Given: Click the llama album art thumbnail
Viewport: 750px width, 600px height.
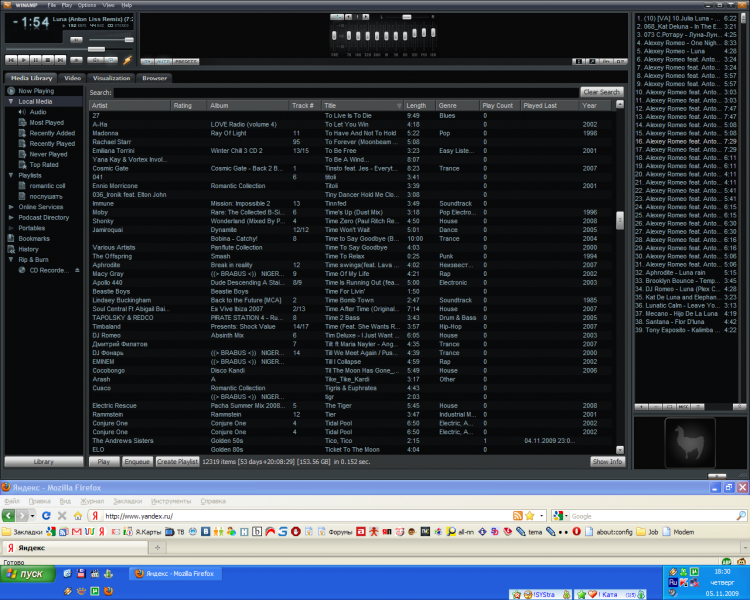Looking at the screenshot, I should (690, 443).
